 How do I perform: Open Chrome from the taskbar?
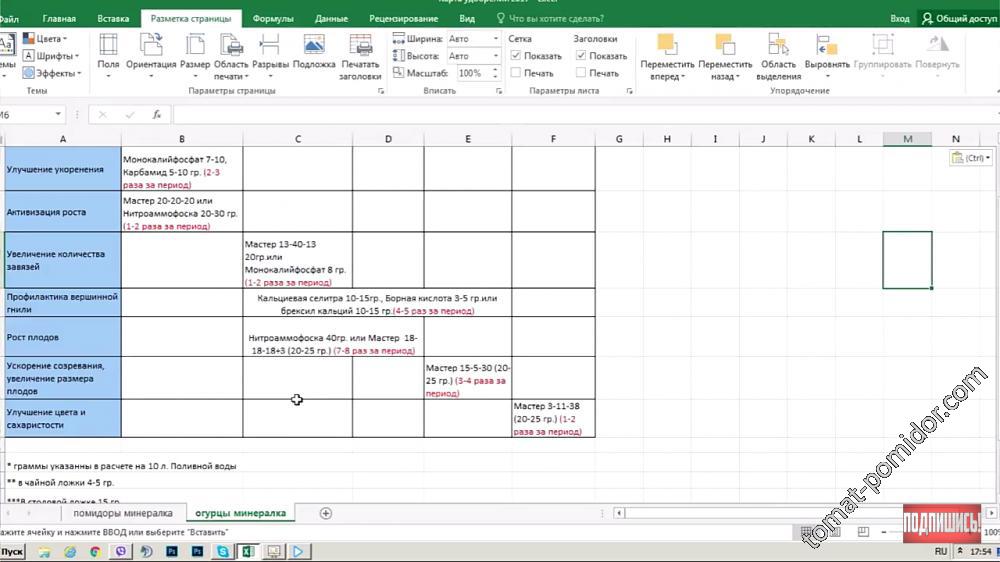(95, 551)
